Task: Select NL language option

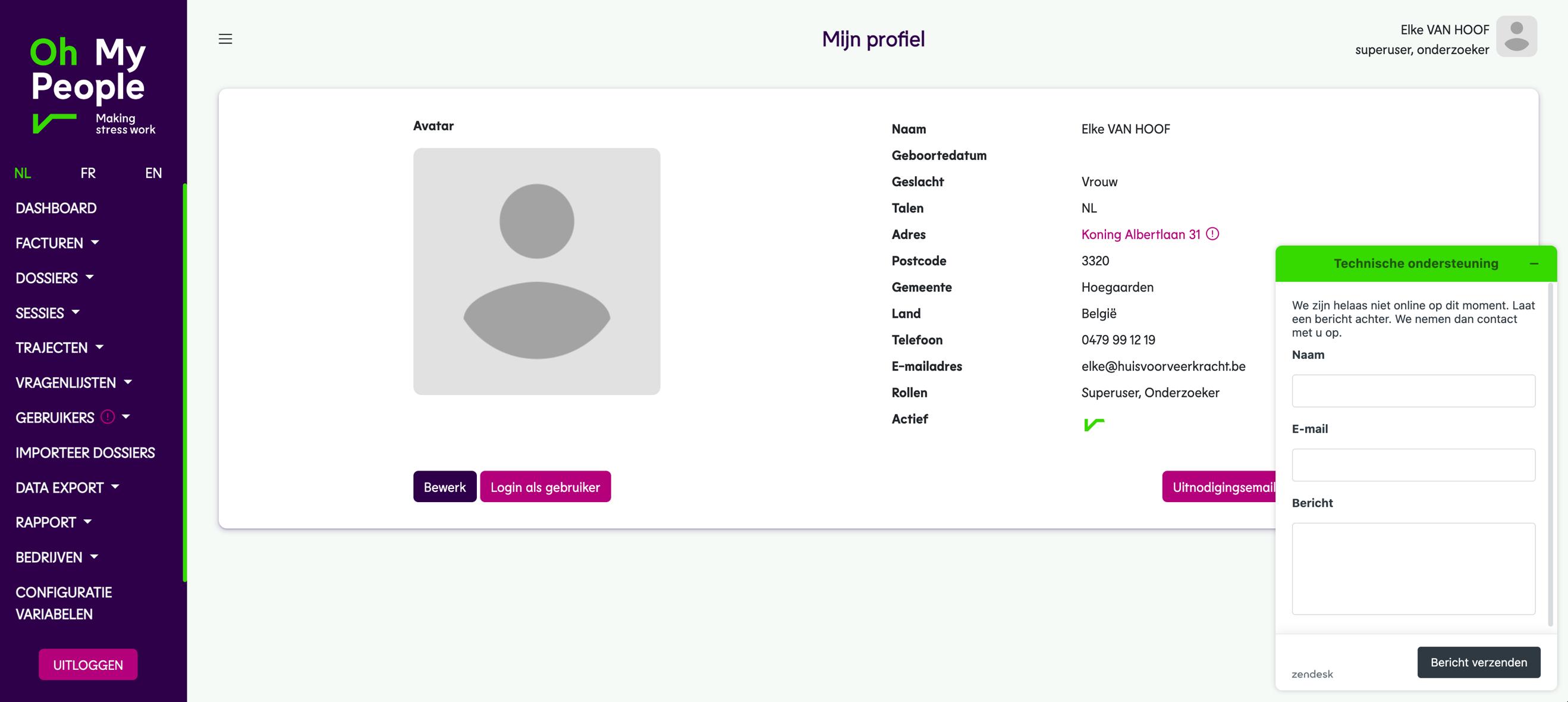Action: pyautogui.click(x=23, y=173)
